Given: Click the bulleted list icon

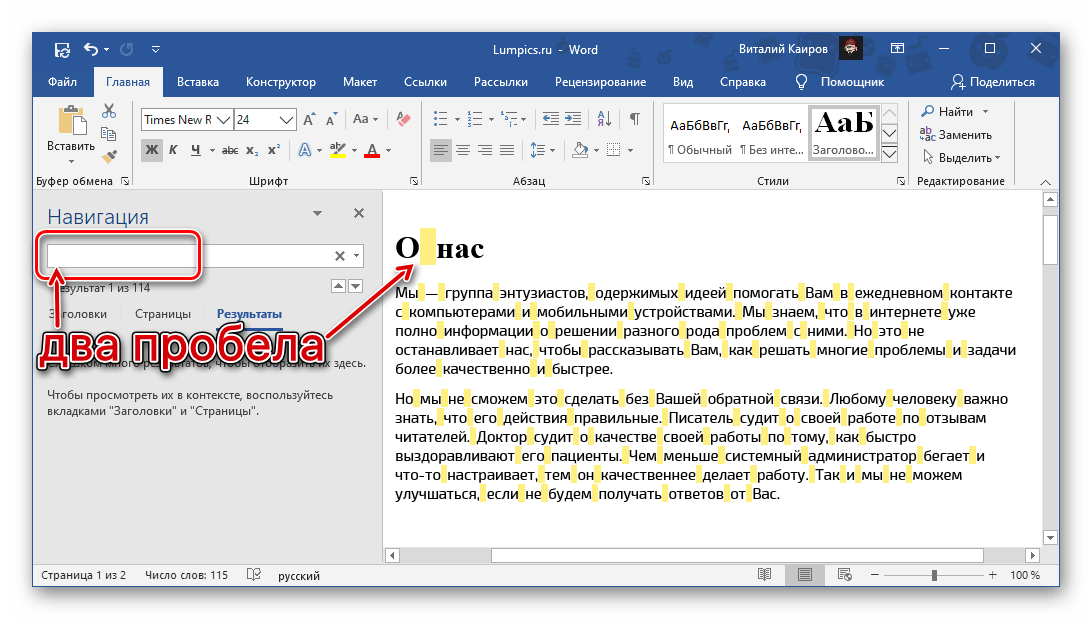Looking at the screenshot, I should [x=440, y=119].
